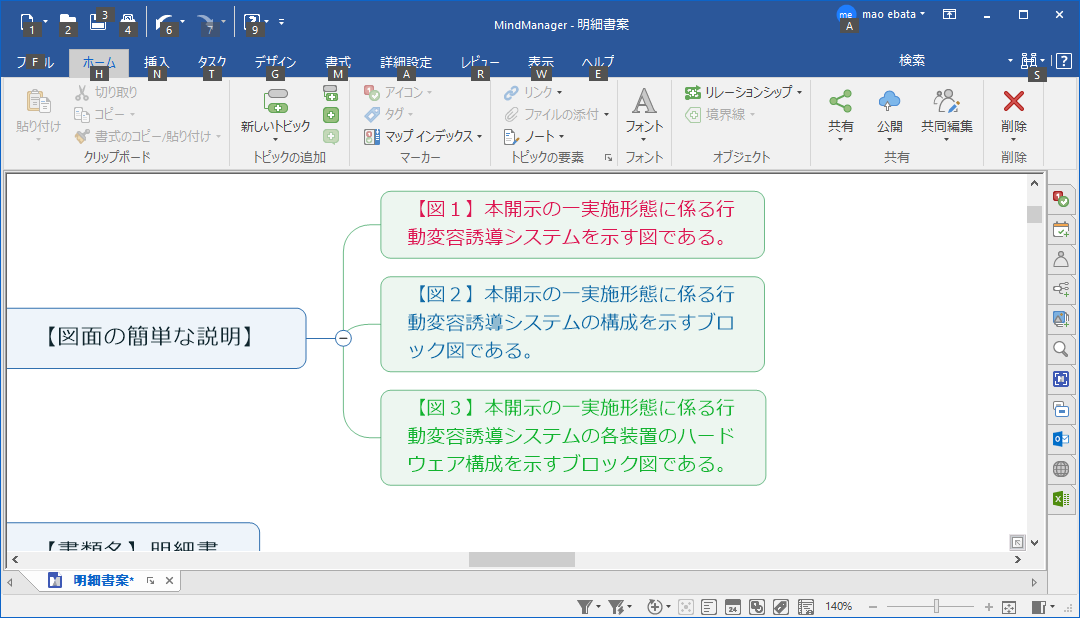Expand the Map Index (マップ インデックス) dropdown
1080x618 pixels.
tap(479, 136)
